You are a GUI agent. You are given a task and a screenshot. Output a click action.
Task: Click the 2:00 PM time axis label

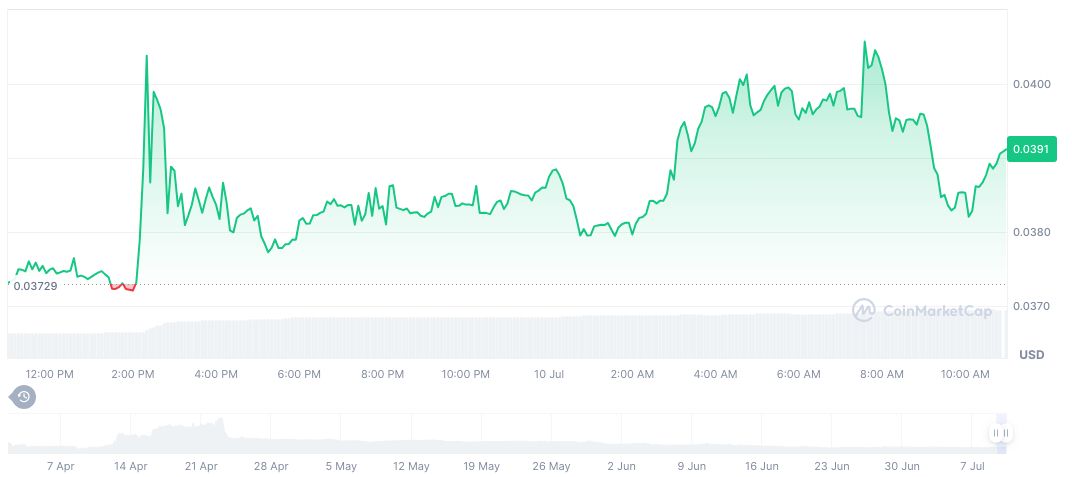point(133,374)
